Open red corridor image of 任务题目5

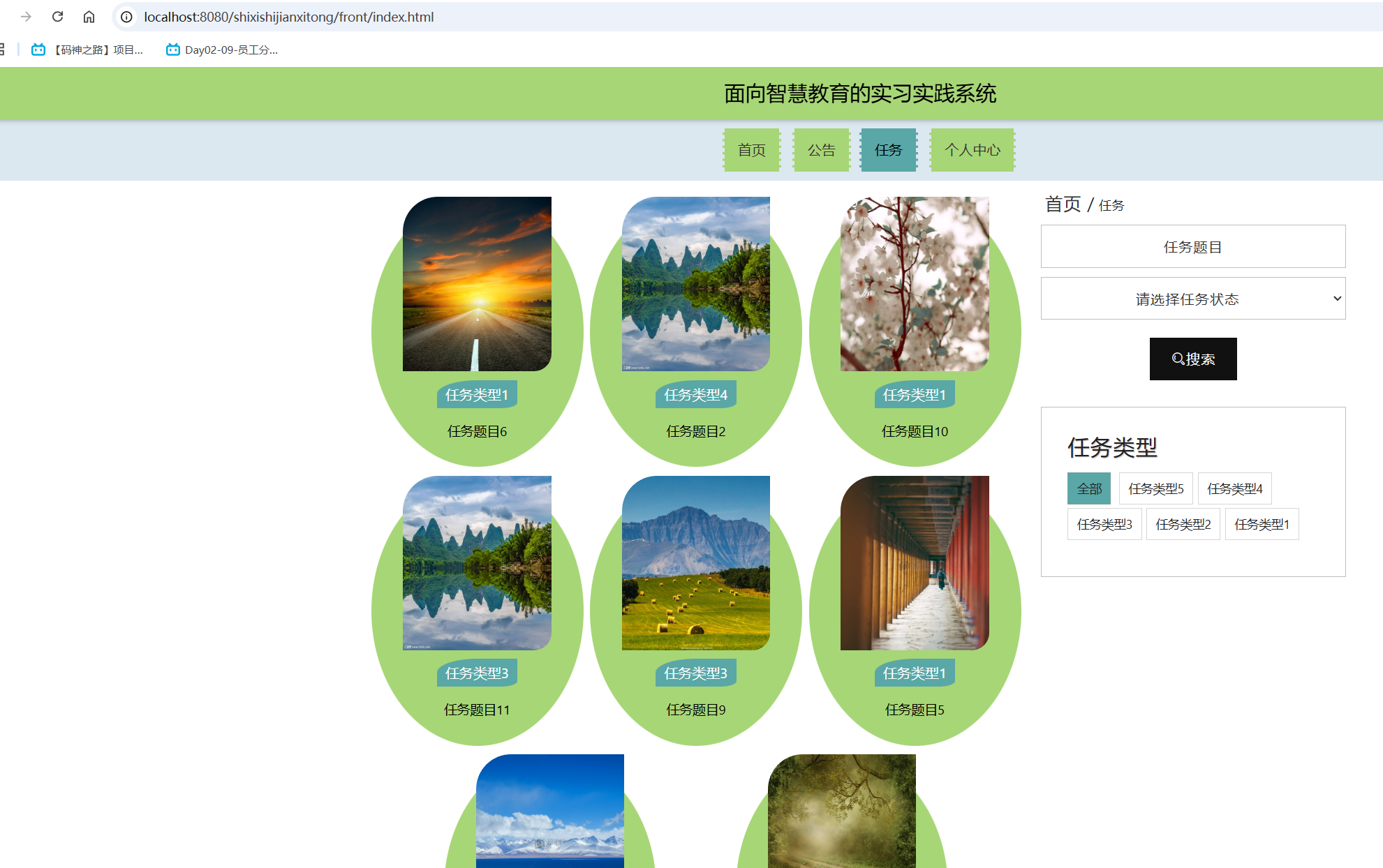(915, 563)
